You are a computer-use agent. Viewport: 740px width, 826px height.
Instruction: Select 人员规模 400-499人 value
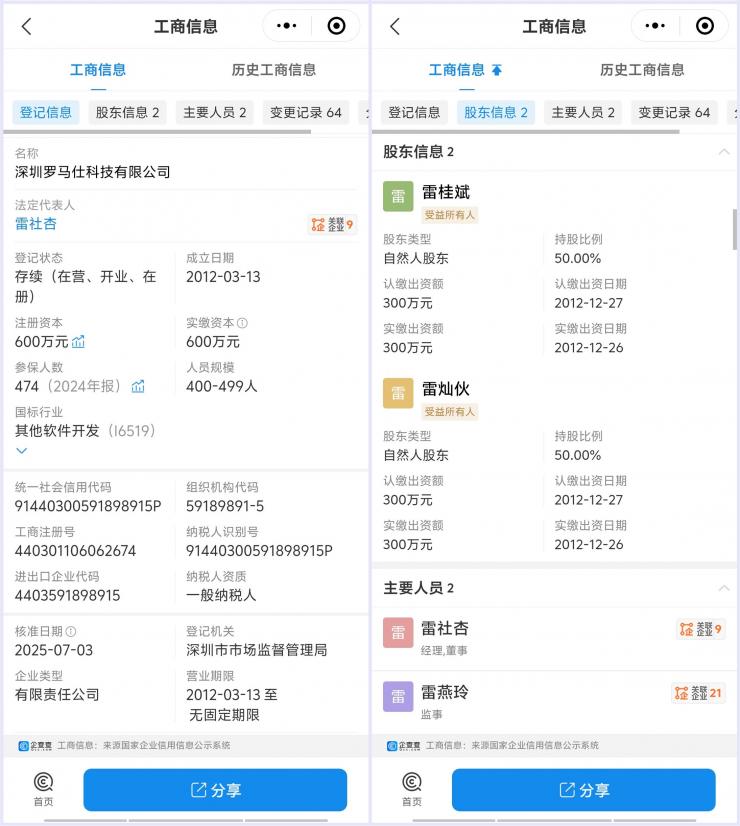222,387
